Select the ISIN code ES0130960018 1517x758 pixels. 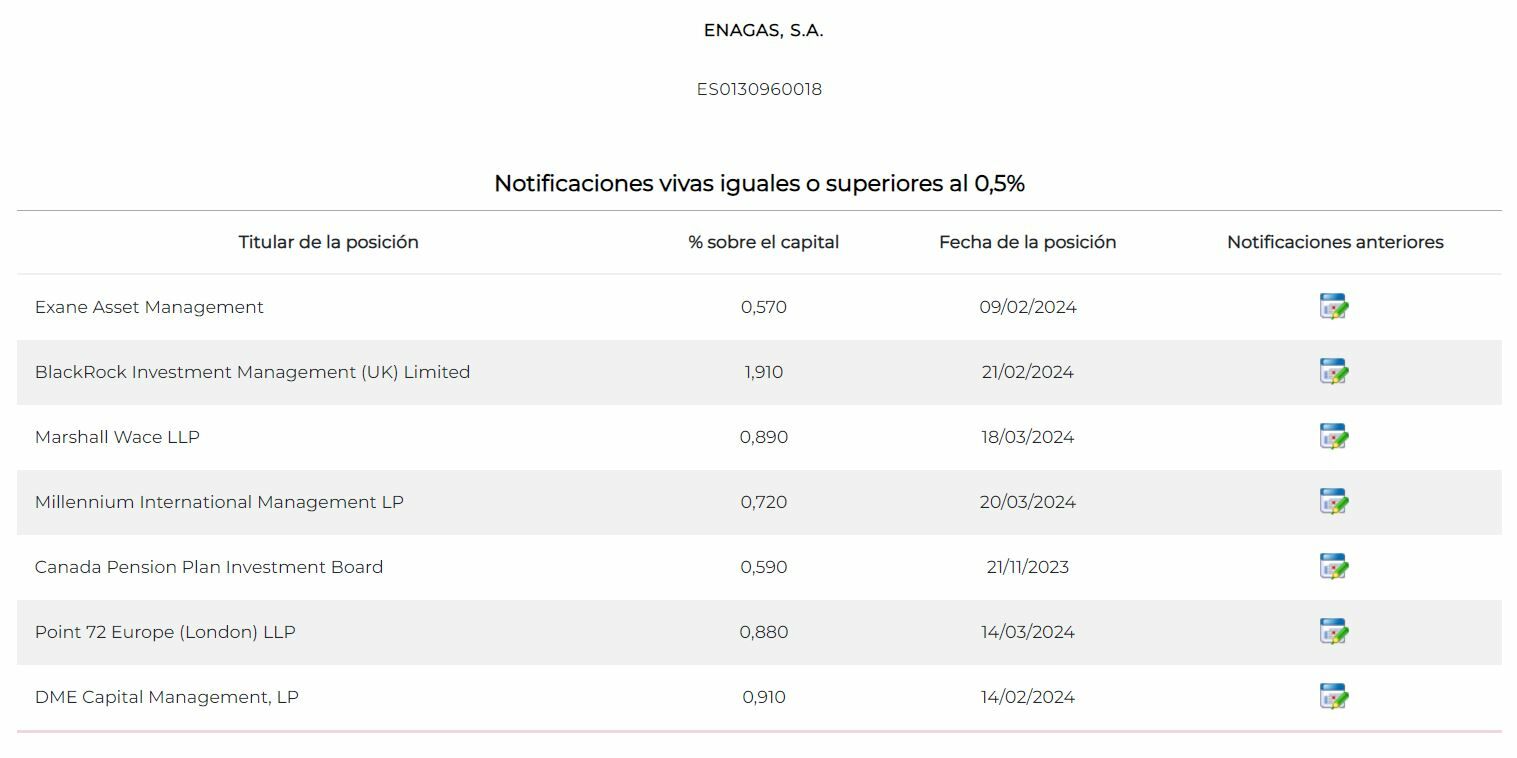[x=759, y=89]
